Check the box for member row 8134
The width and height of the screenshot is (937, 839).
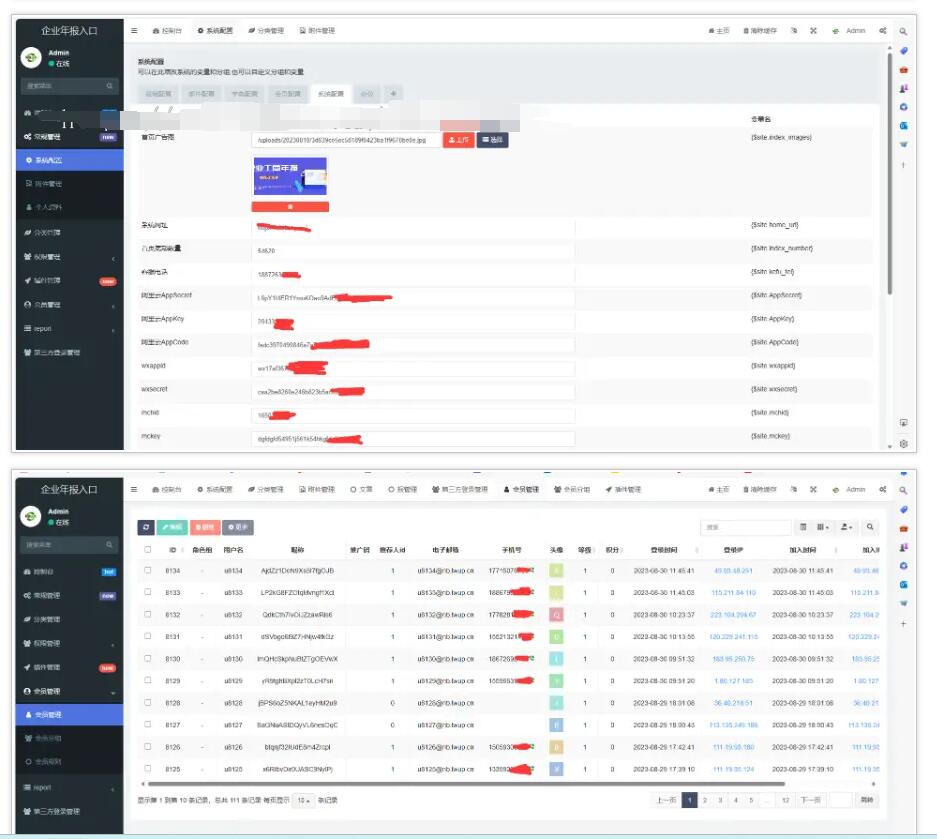(x=148, y=571)
